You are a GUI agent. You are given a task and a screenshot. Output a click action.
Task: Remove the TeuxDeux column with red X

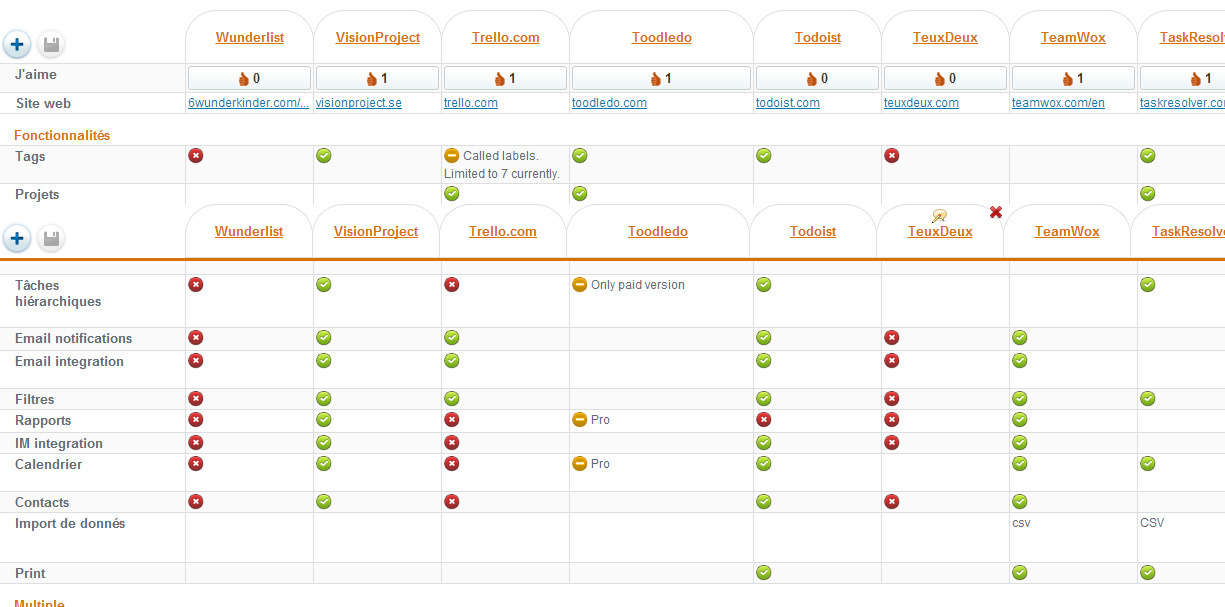coord(995,212)
